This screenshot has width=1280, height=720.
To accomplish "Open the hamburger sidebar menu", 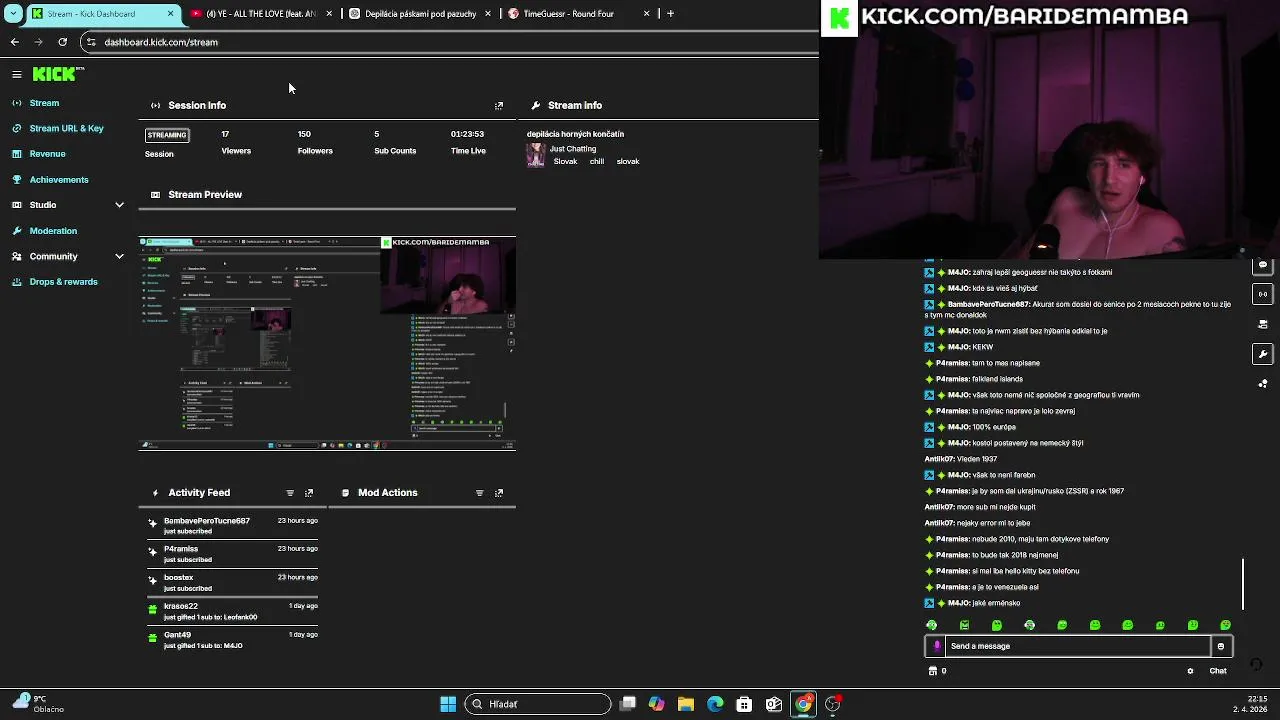I will [17, 74].
